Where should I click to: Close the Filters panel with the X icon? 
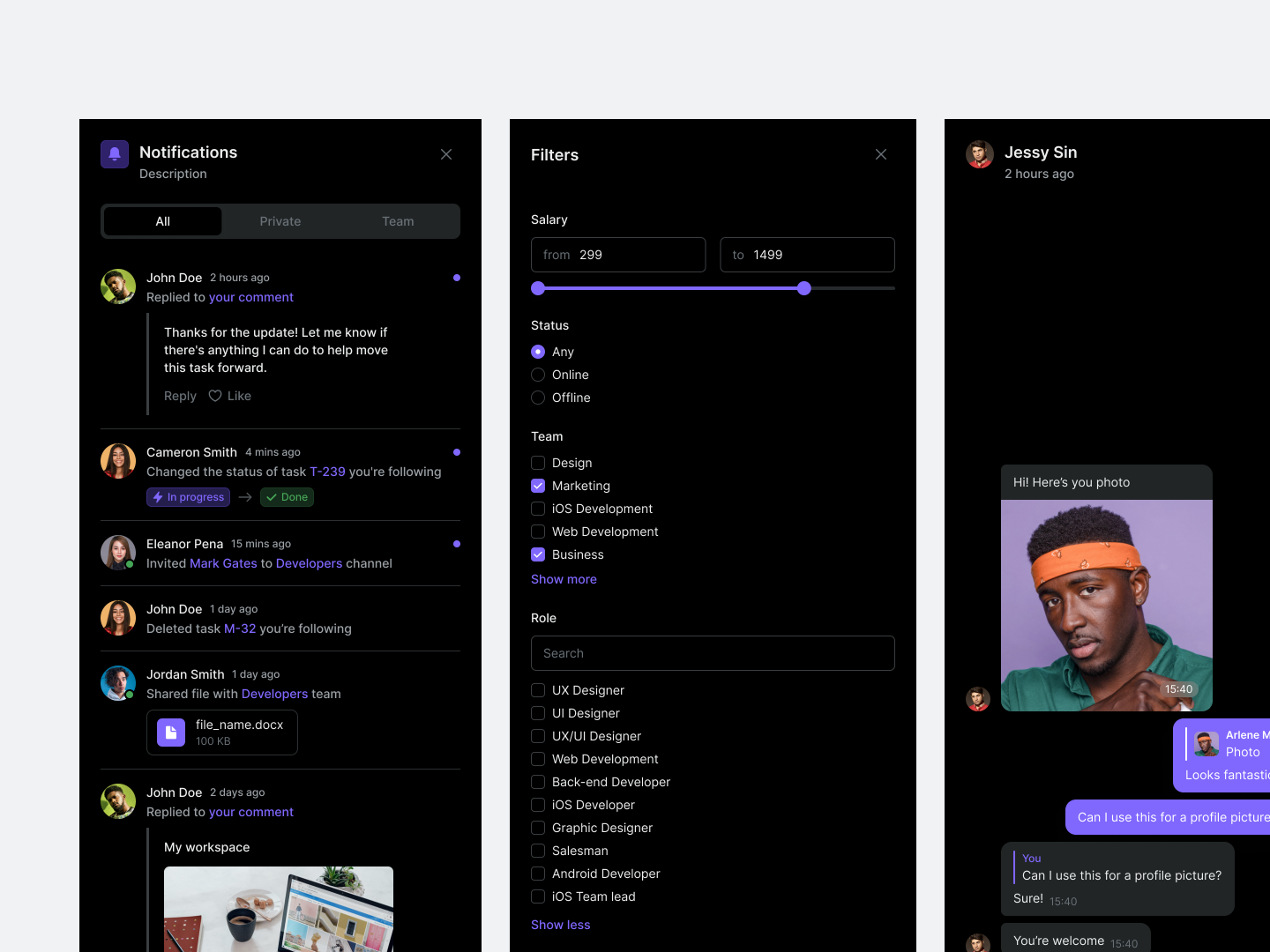(880, 153)
